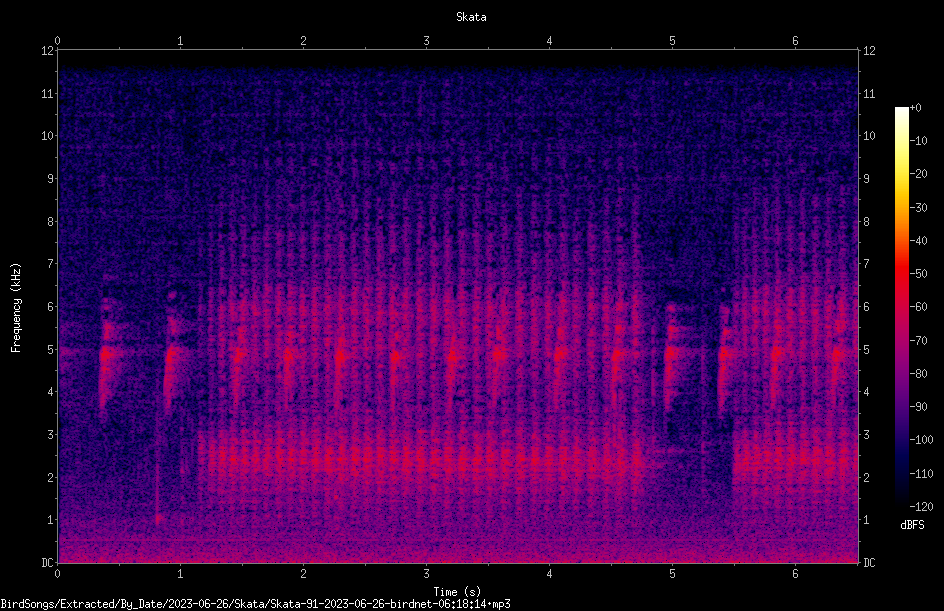Click the "1" tick on the left frequency axis

[x=51, y=520]
